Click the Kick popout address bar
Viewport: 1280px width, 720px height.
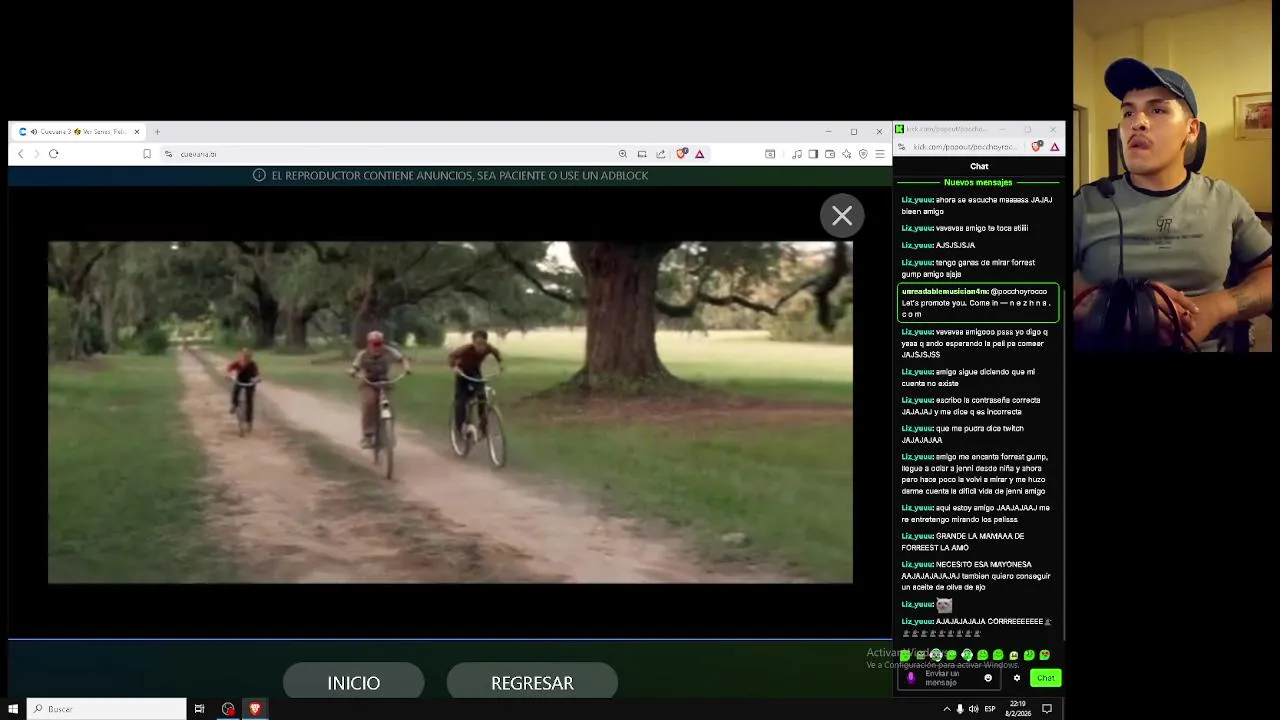(966, 147)
